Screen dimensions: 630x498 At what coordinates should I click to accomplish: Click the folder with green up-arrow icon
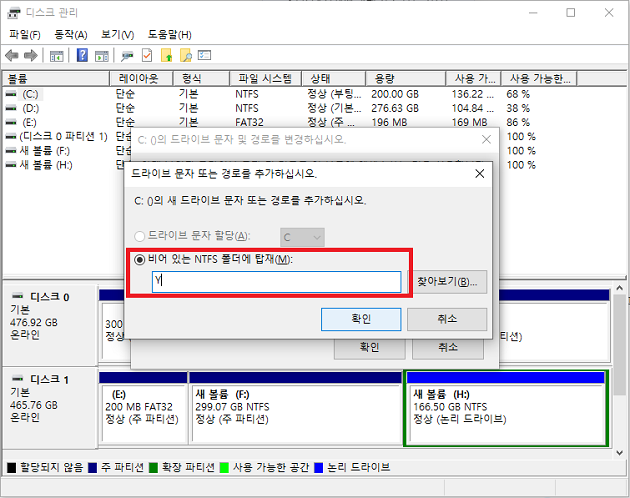click(x=166, y=55)
